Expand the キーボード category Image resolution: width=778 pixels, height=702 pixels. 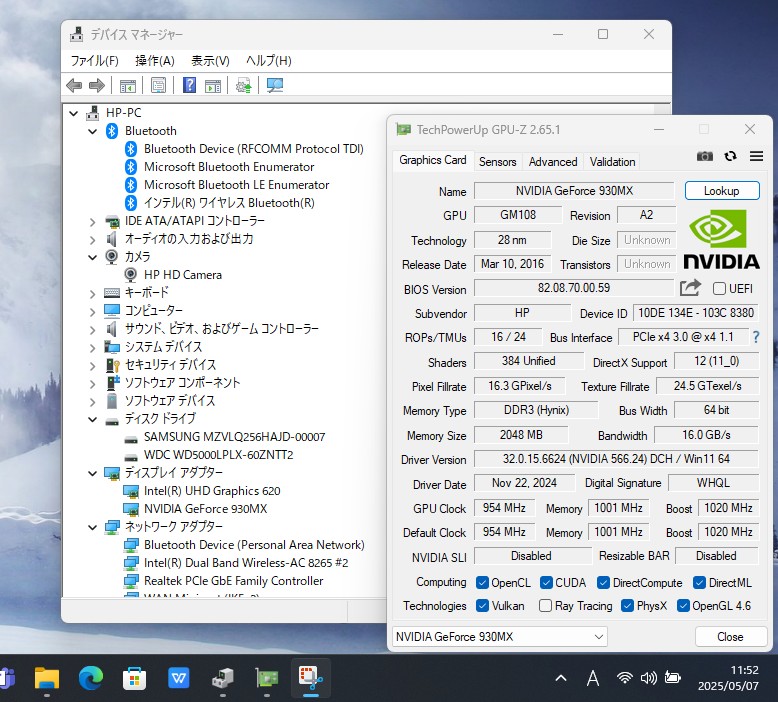[x=92, y=294]
